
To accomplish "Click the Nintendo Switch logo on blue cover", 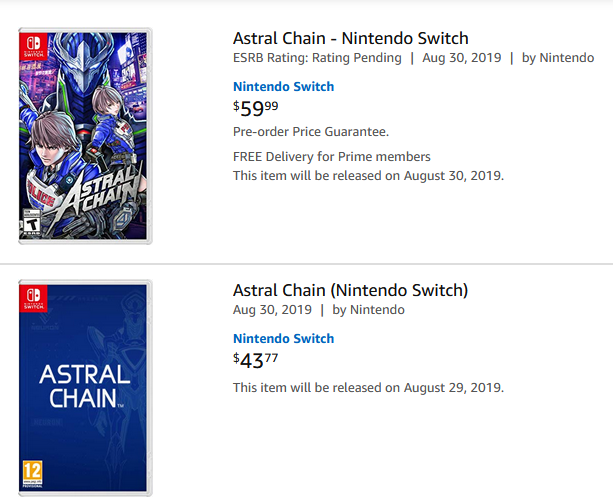I will (x=33, y=298).
